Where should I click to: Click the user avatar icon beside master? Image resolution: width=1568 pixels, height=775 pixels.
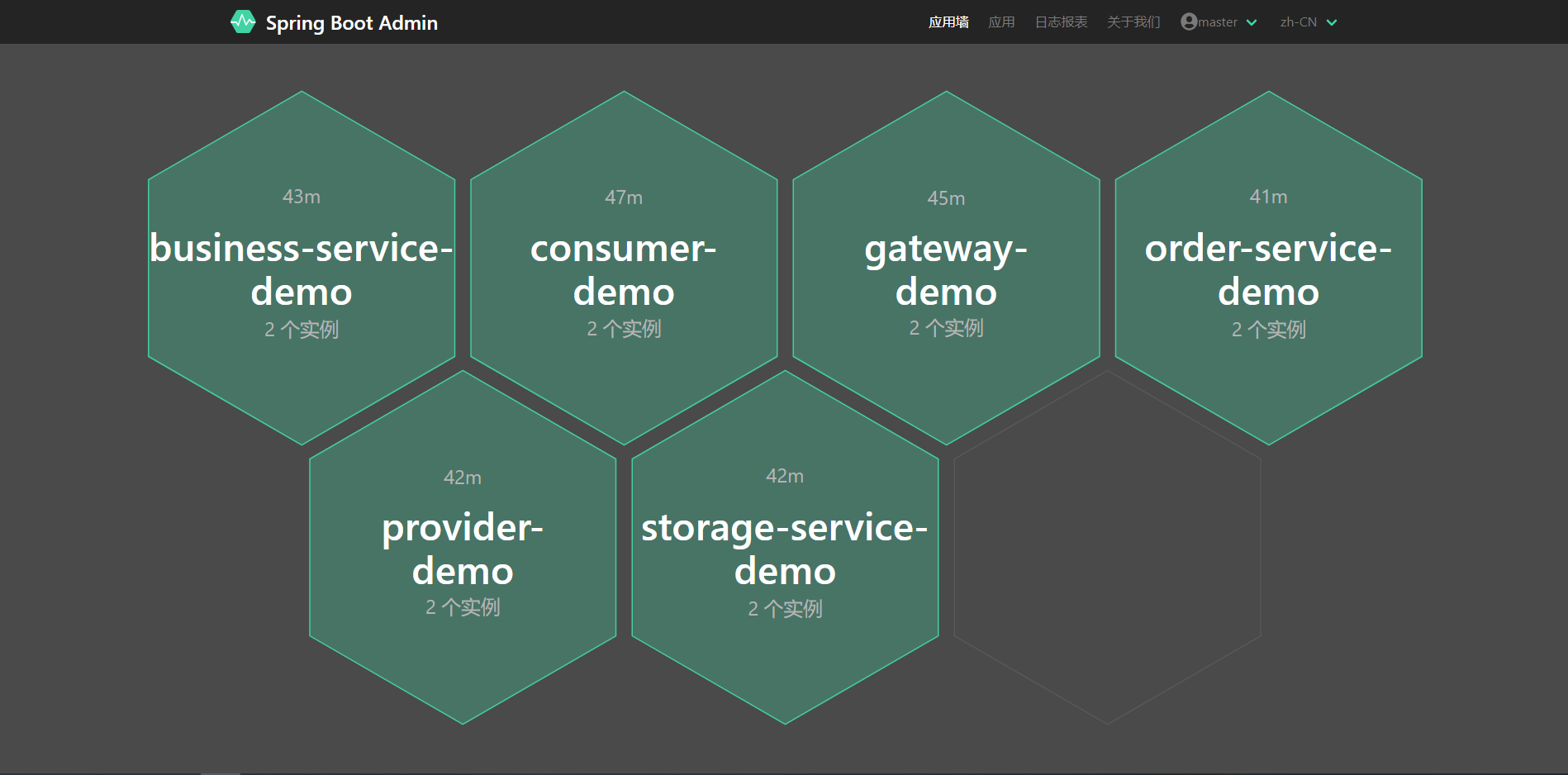[x=1189, y=22]
